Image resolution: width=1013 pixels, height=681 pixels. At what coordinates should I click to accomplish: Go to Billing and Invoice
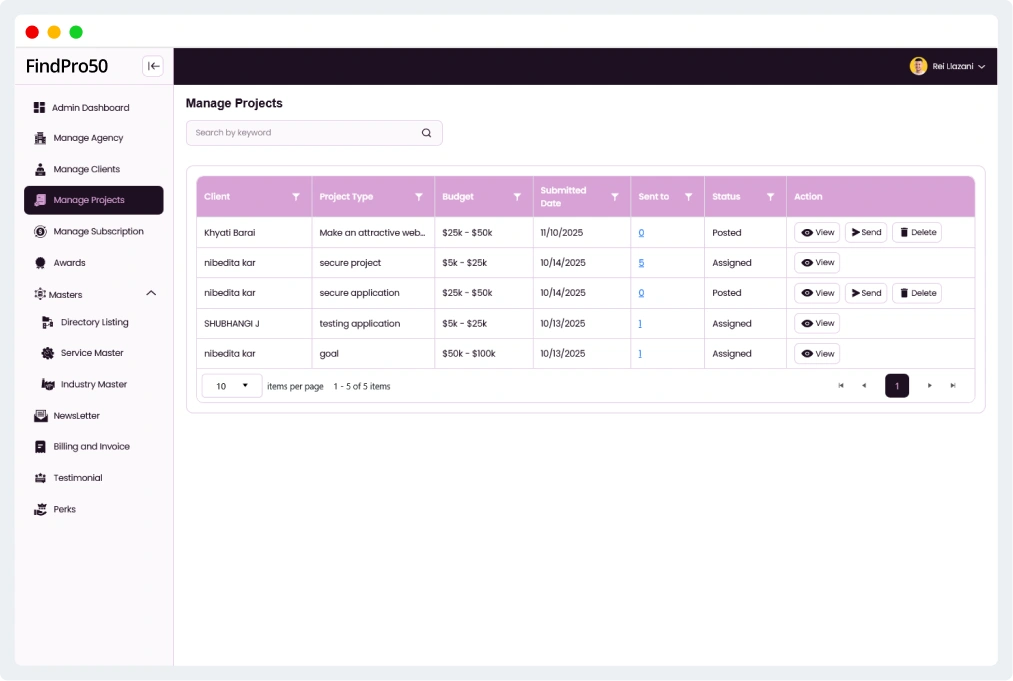(91, 447)
